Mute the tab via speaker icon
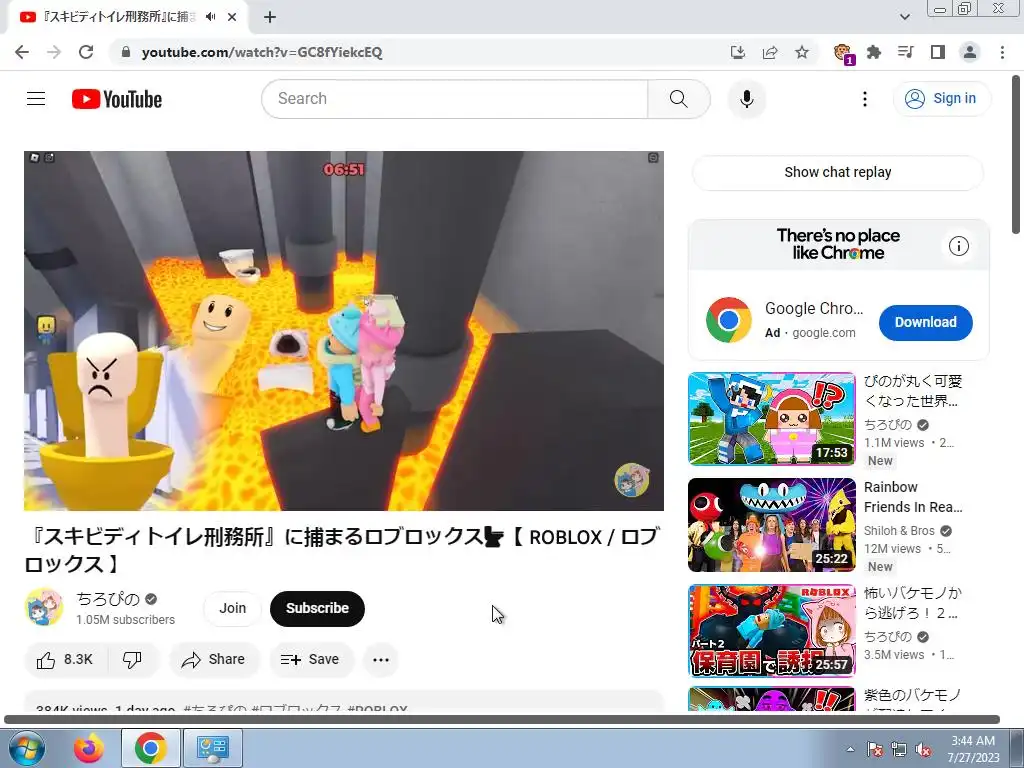 click(210, 17)
